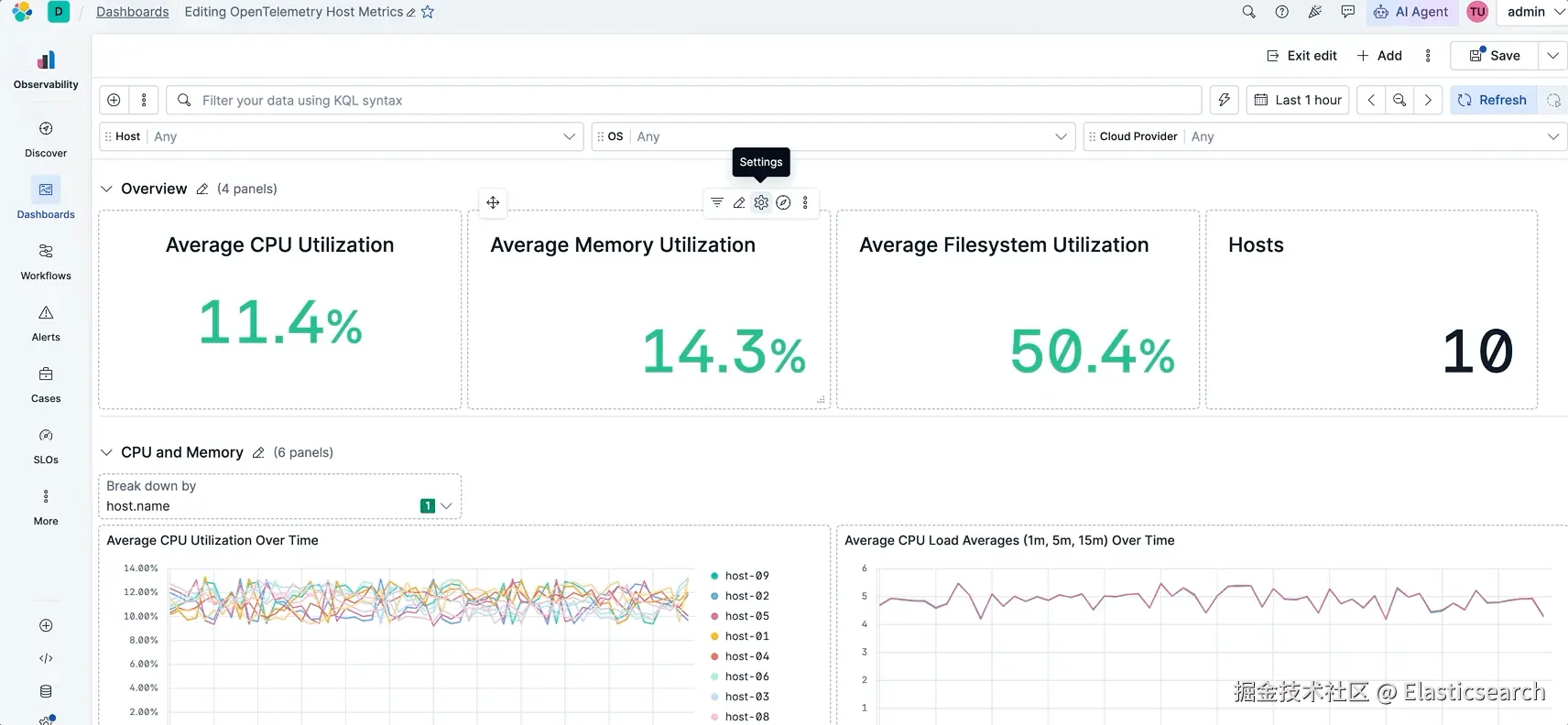Open the SLOs sidebar item

(46, 447)
